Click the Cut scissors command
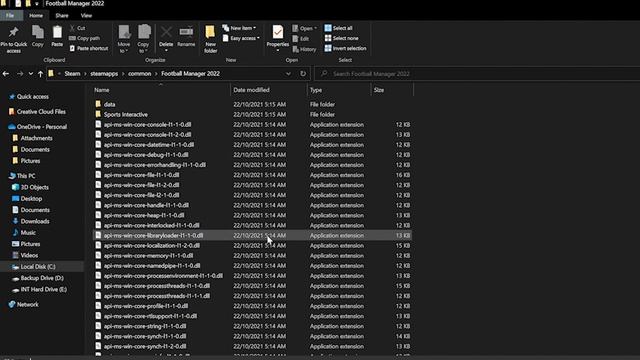Image resolution: width=640 pixels, height=360 pixels. pyautogui.click(x=77, y=28)
